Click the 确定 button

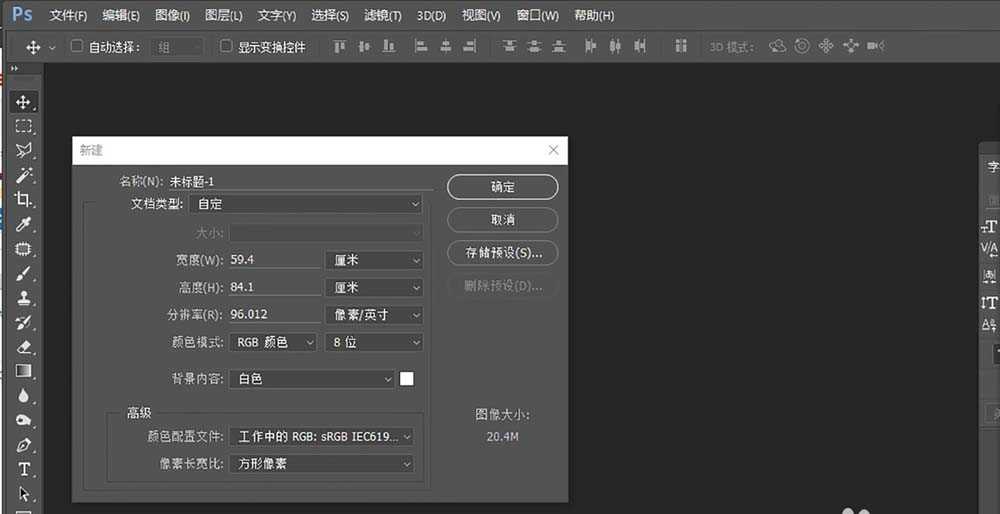tap(502, 187)
